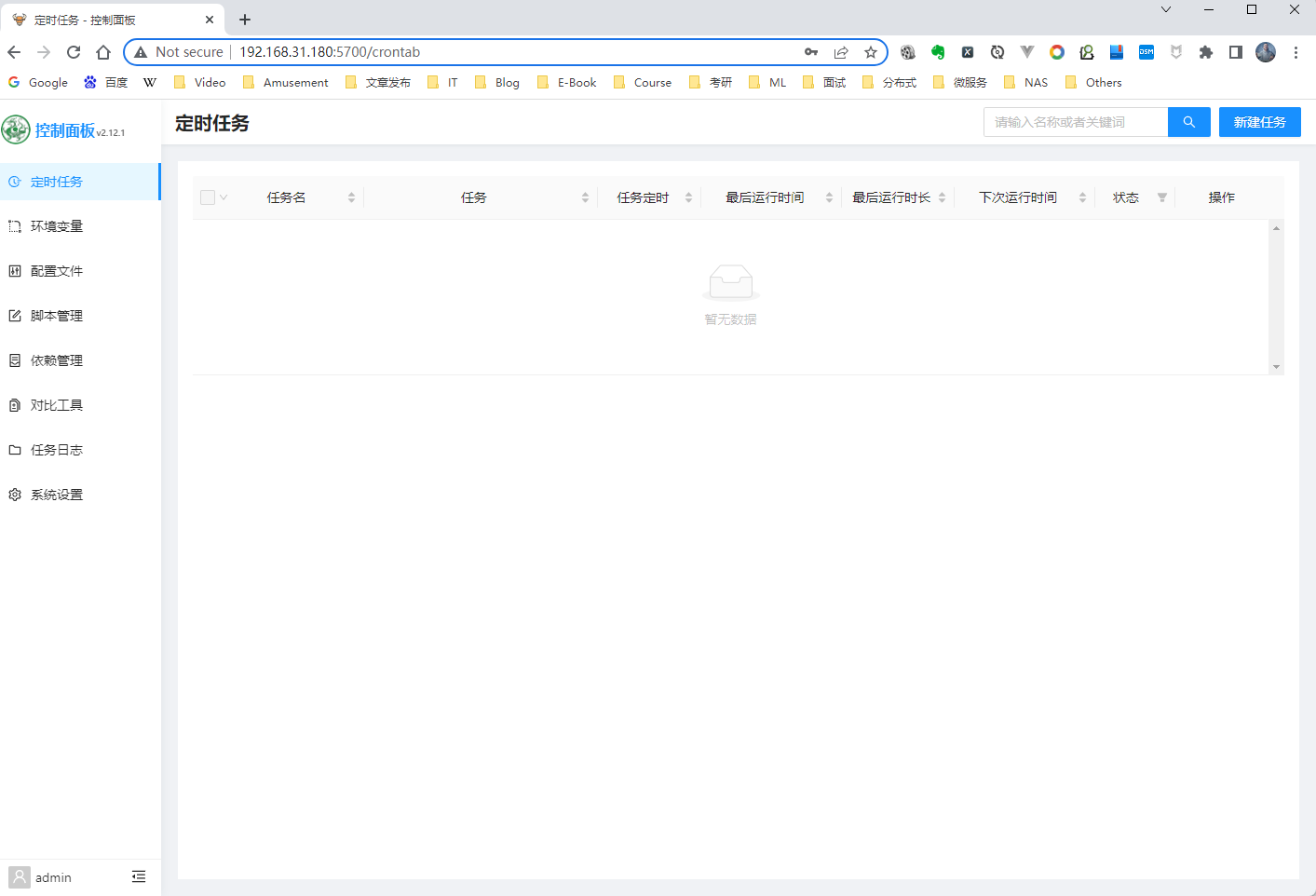Reload the page using the refresh icon

coord(74,52)
